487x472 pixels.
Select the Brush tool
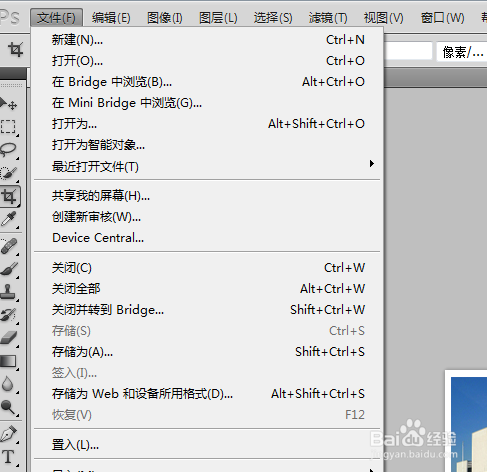click(9, 269)
